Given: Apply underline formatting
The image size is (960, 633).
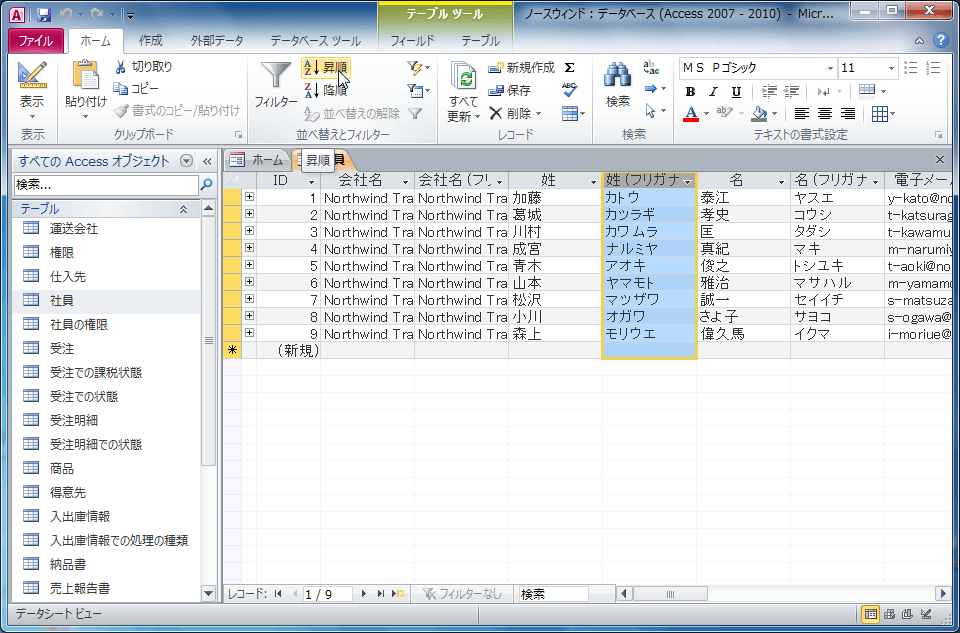Looking at the screenshot, I should 736,92.
